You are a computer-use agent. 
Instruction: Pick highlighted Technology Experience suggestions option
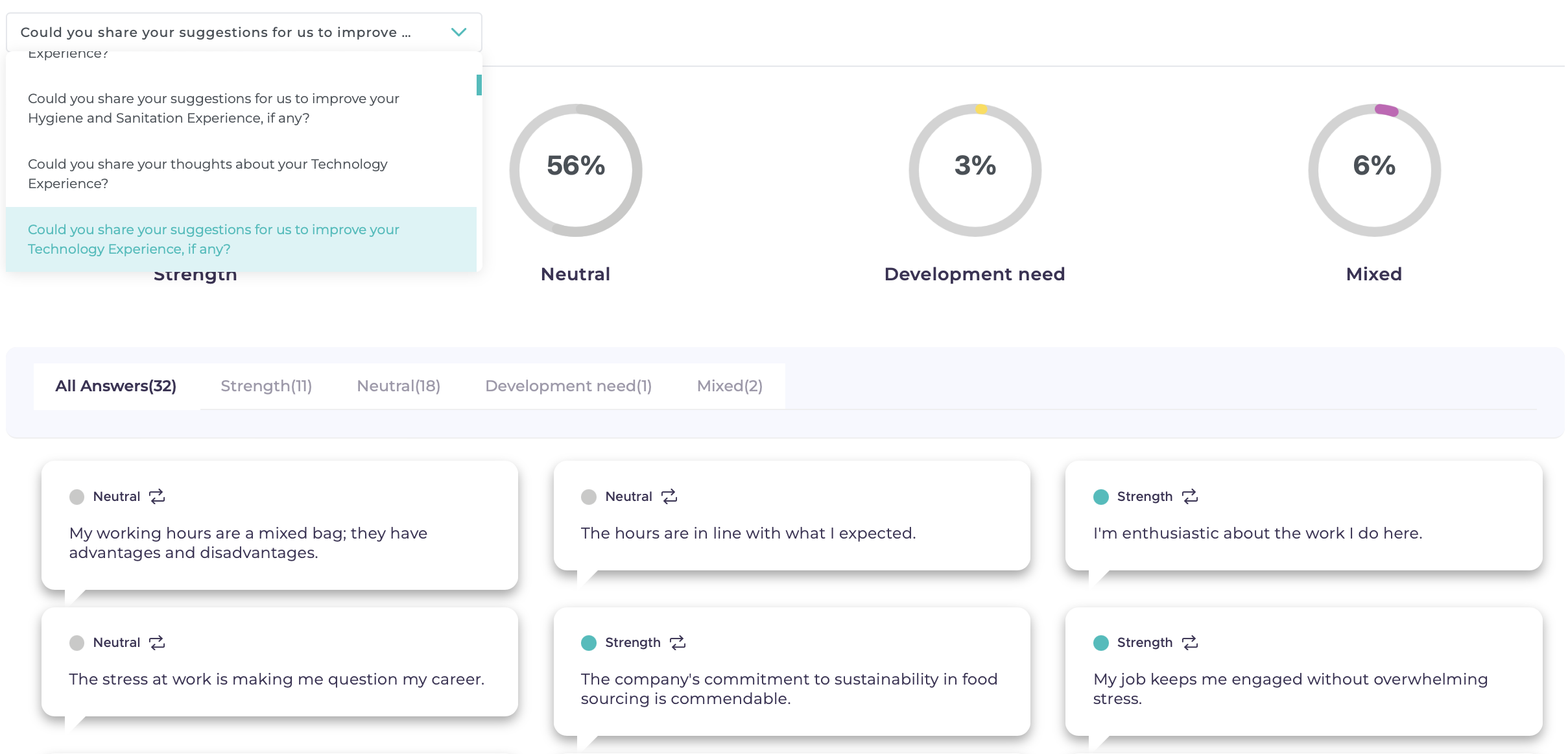(x=213, y=239)
